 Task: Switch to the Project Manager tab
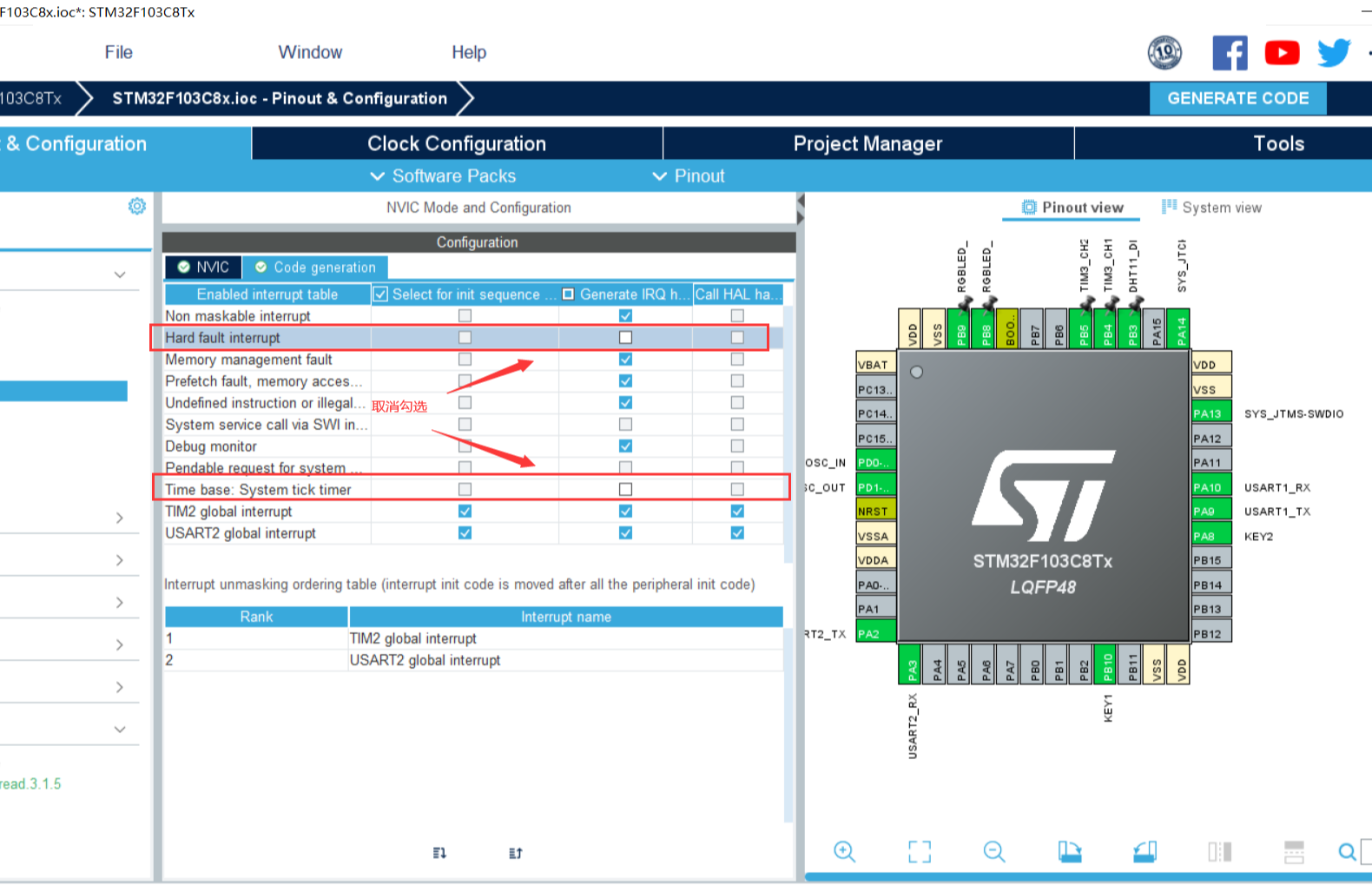pyautogui.click(x=868, y=143)
